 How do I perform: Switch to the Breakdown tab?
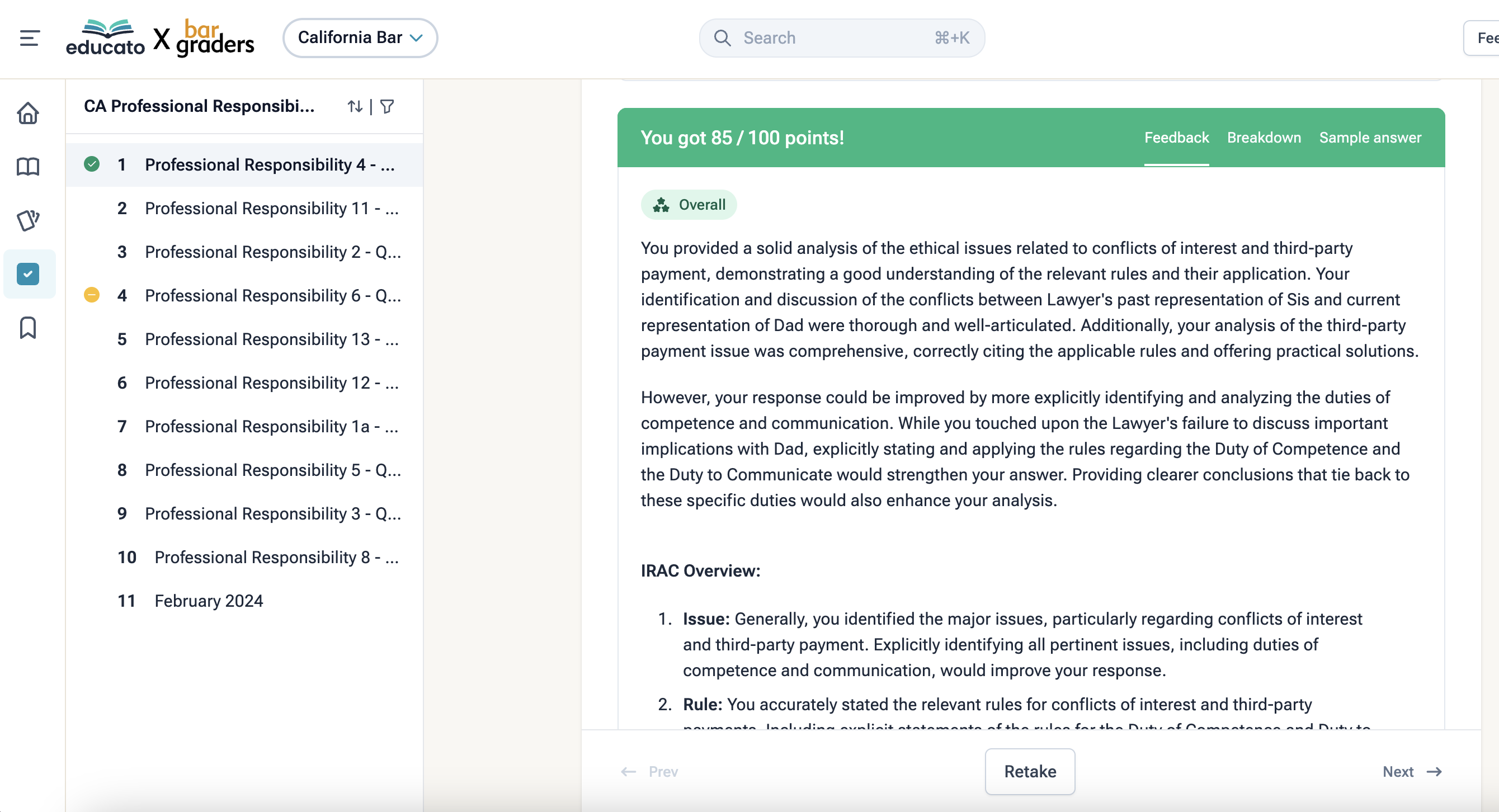(x=1264, y=137)
